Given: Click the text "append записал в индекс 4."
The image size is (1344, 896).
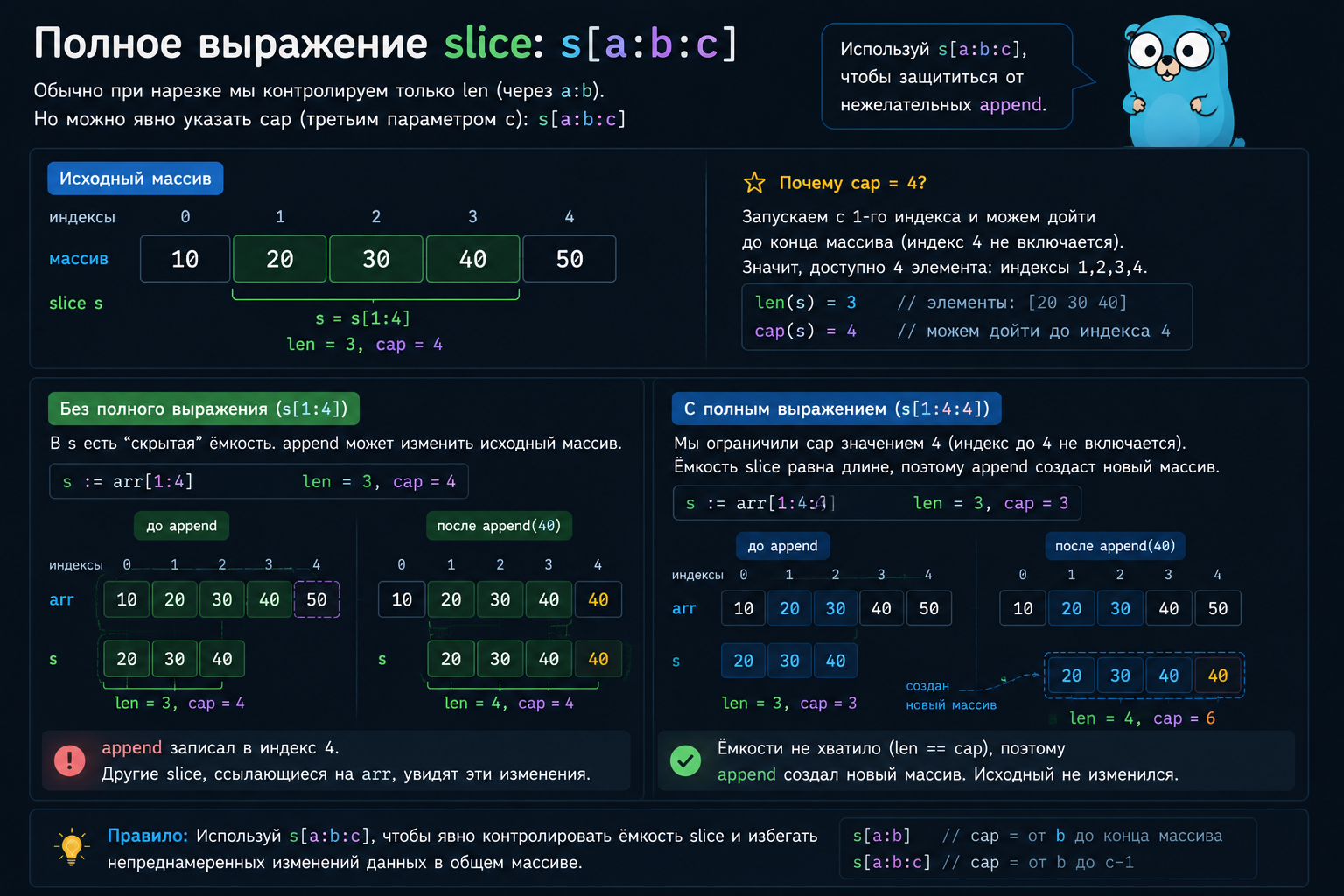Looking at the screenshot, I should click(220, 748).
